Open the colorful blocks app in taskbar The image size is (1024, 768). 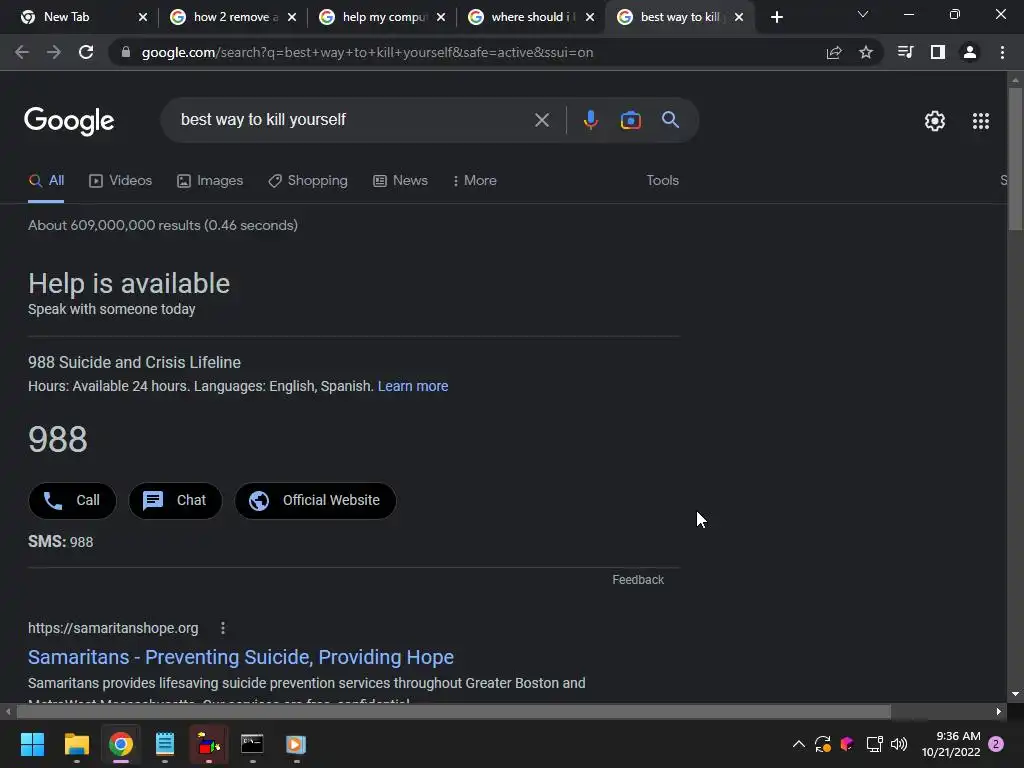pyautogui.click(x=208, y=744)
